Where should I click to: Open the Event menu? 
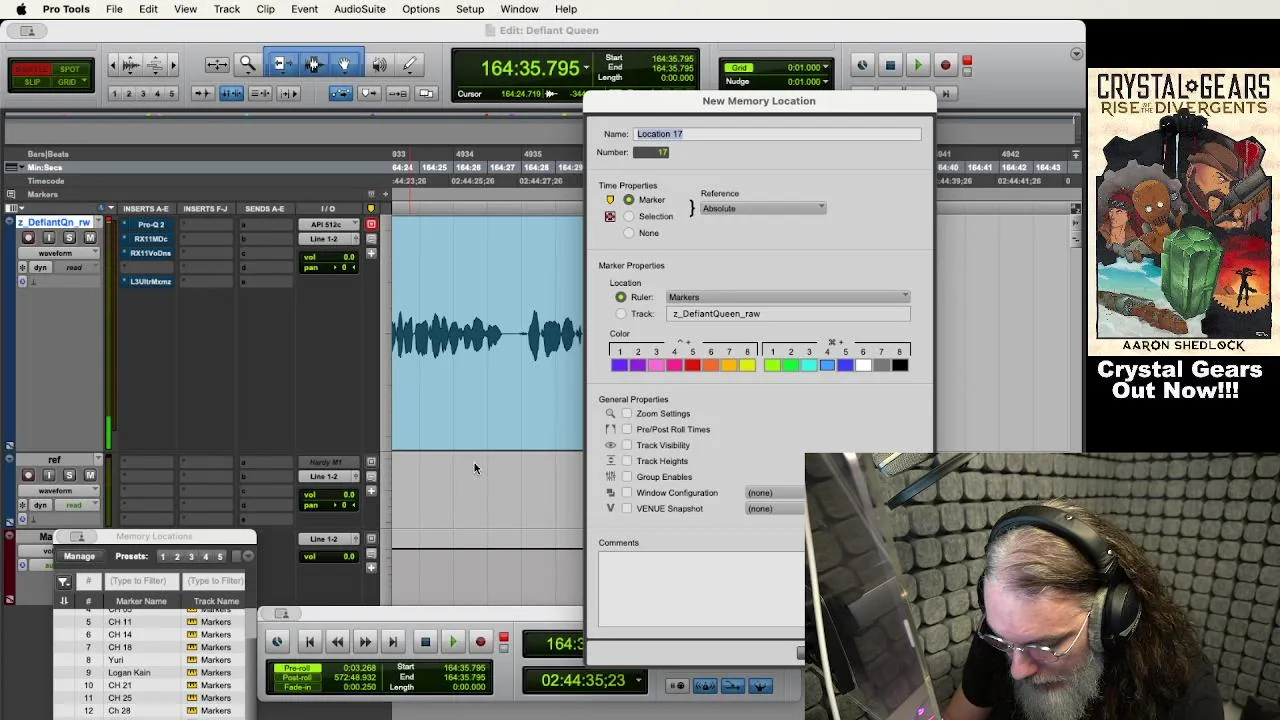(x=304, y=9)
